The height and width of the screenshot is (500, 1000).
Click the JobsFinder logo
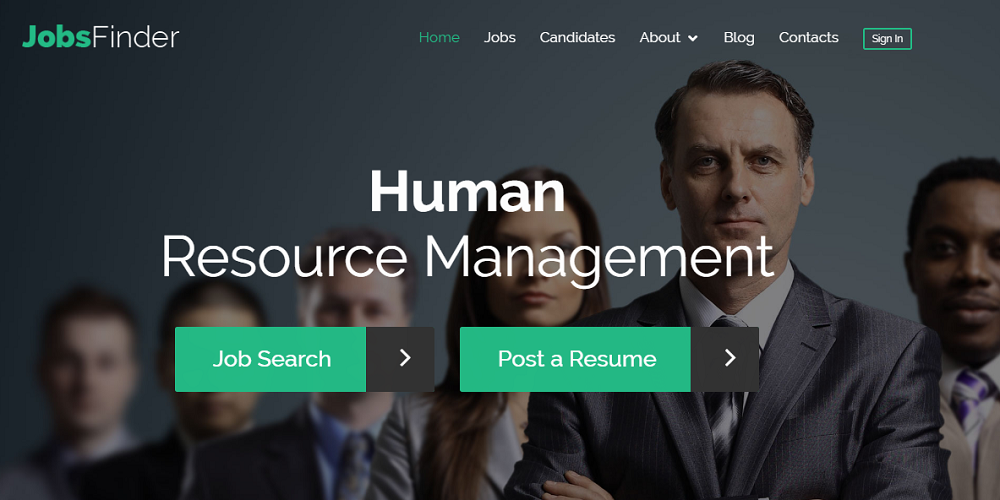coord(101,37)
